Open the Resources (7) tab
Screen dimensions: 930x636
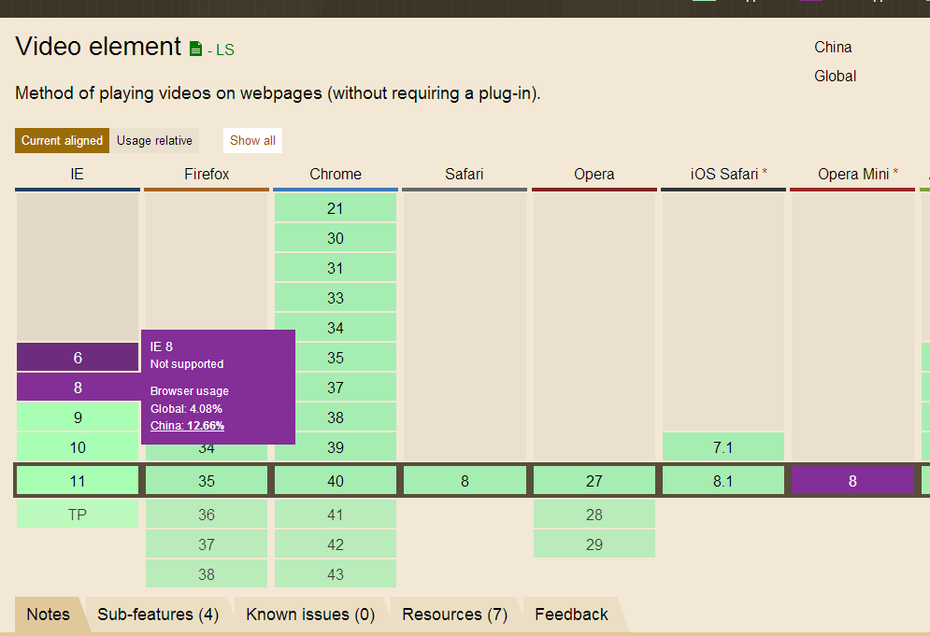coord(455,614)
